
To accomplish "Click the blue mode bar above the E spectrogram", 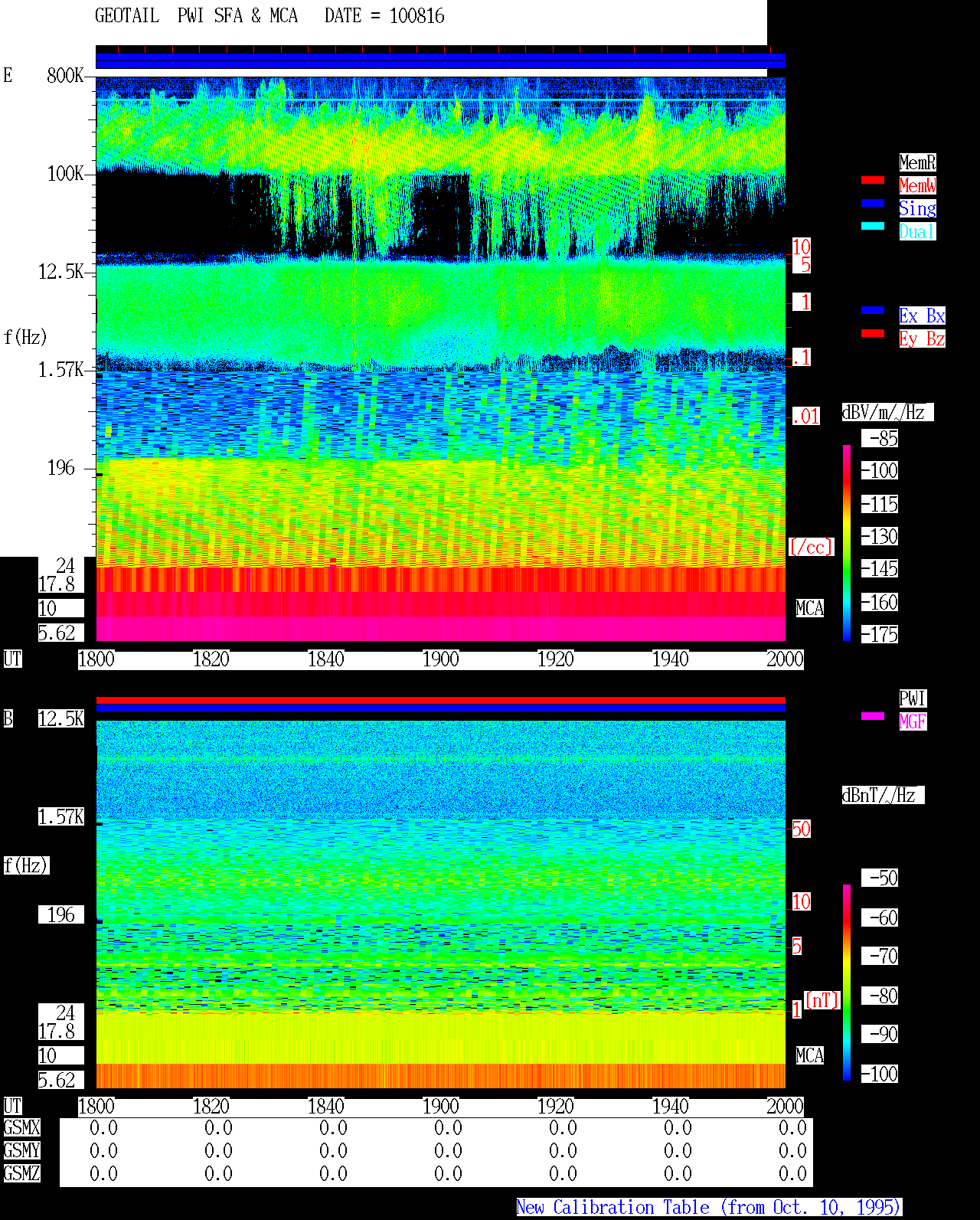I will pyautogui.click(x=441, y=61).
